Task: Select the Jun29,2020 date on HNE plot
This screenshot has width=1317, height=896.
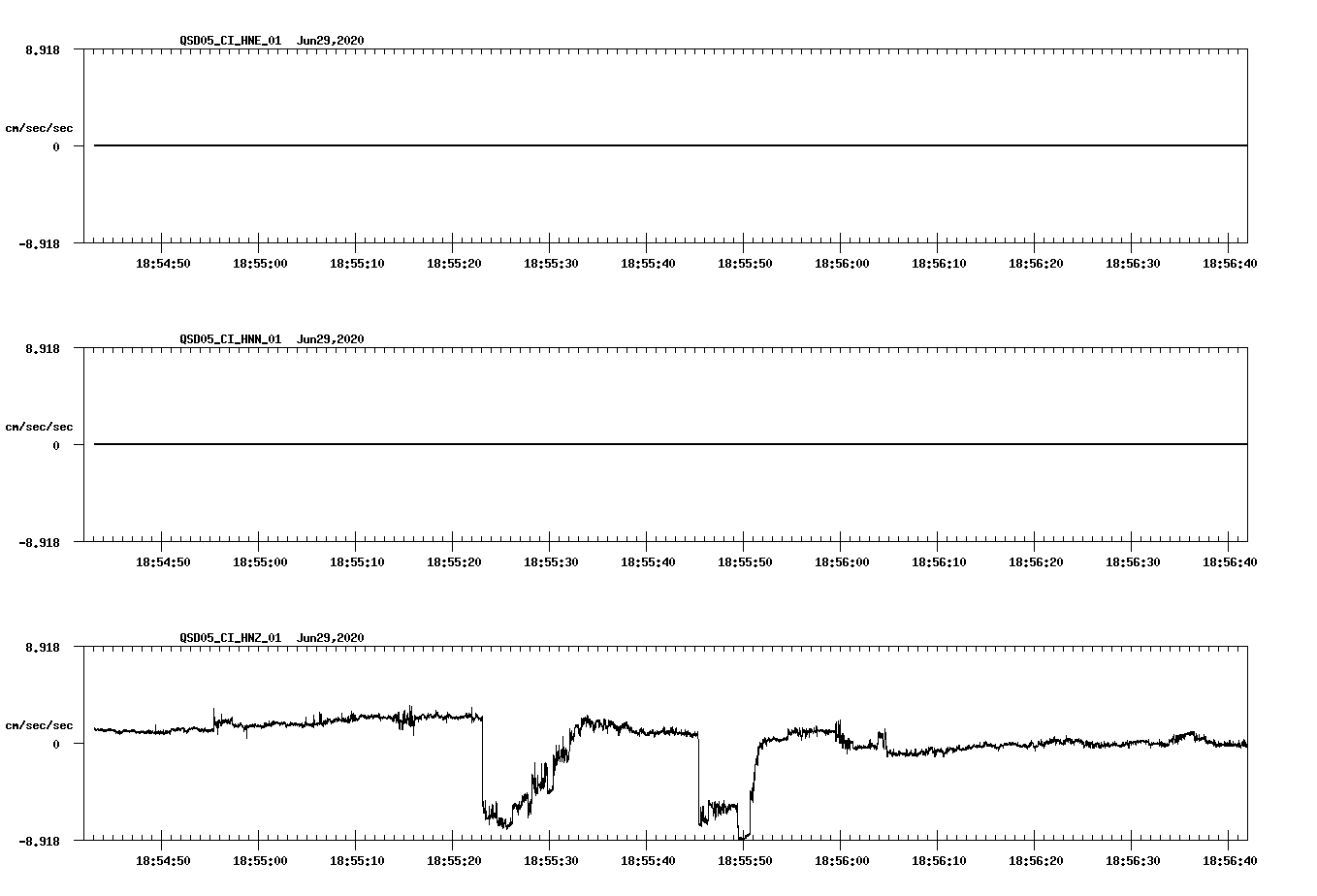Action: (x=330, y=41)
